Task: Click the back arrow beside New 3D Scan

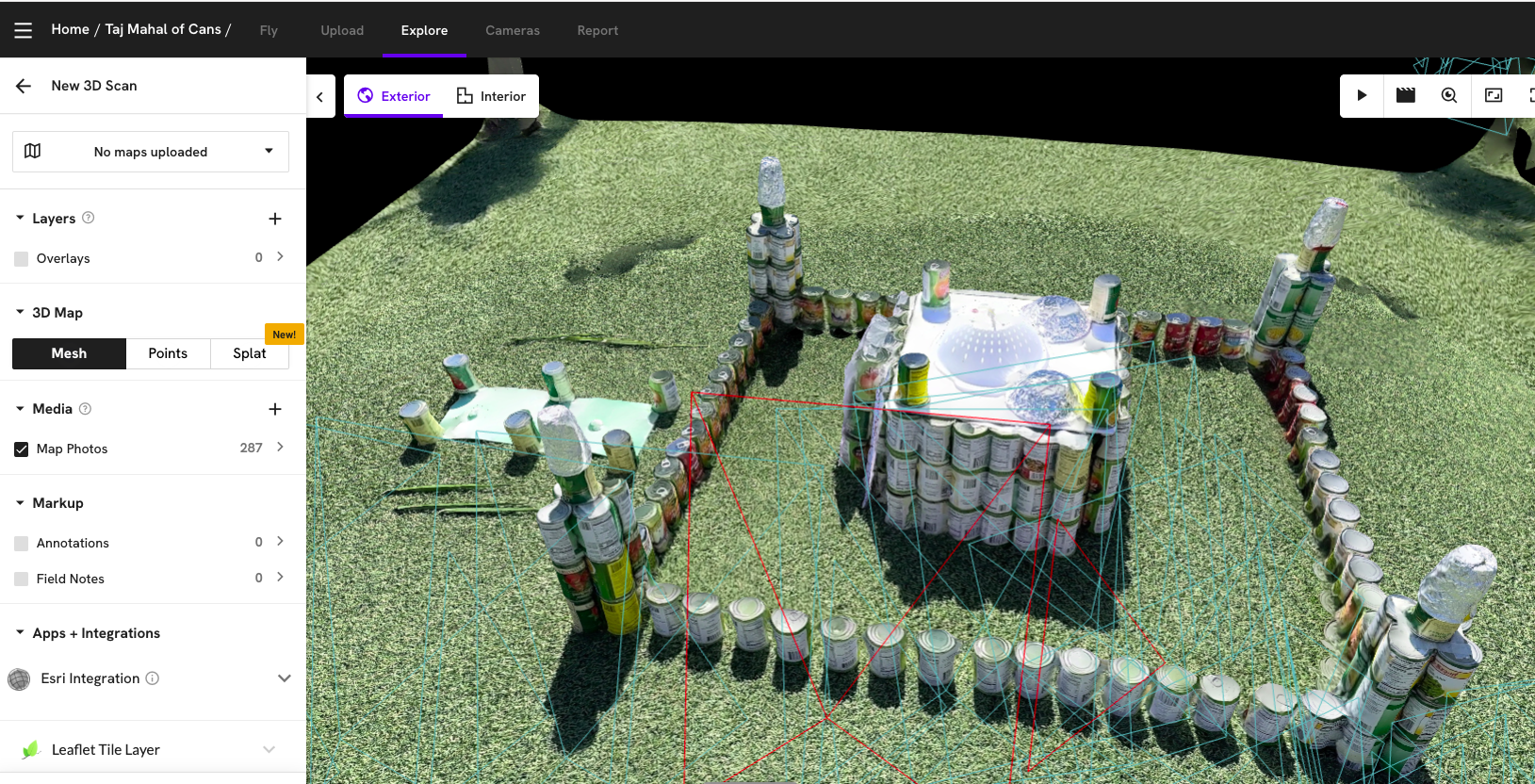Action: pyautogui.click(x=24, y=86)
